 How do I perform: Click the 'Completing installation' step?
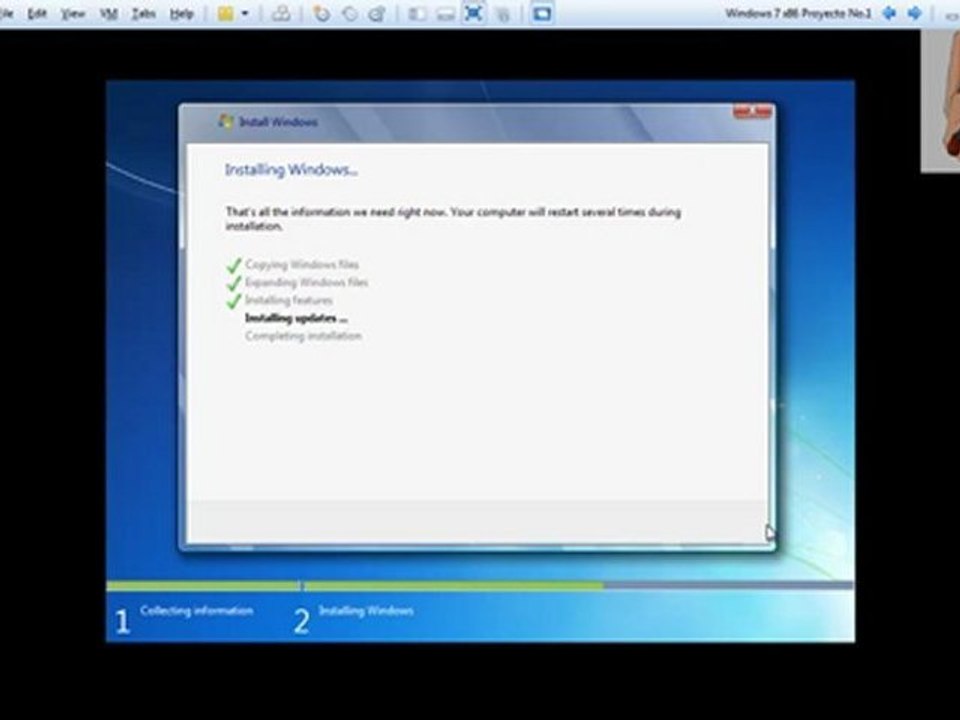[x=303, y=336]
